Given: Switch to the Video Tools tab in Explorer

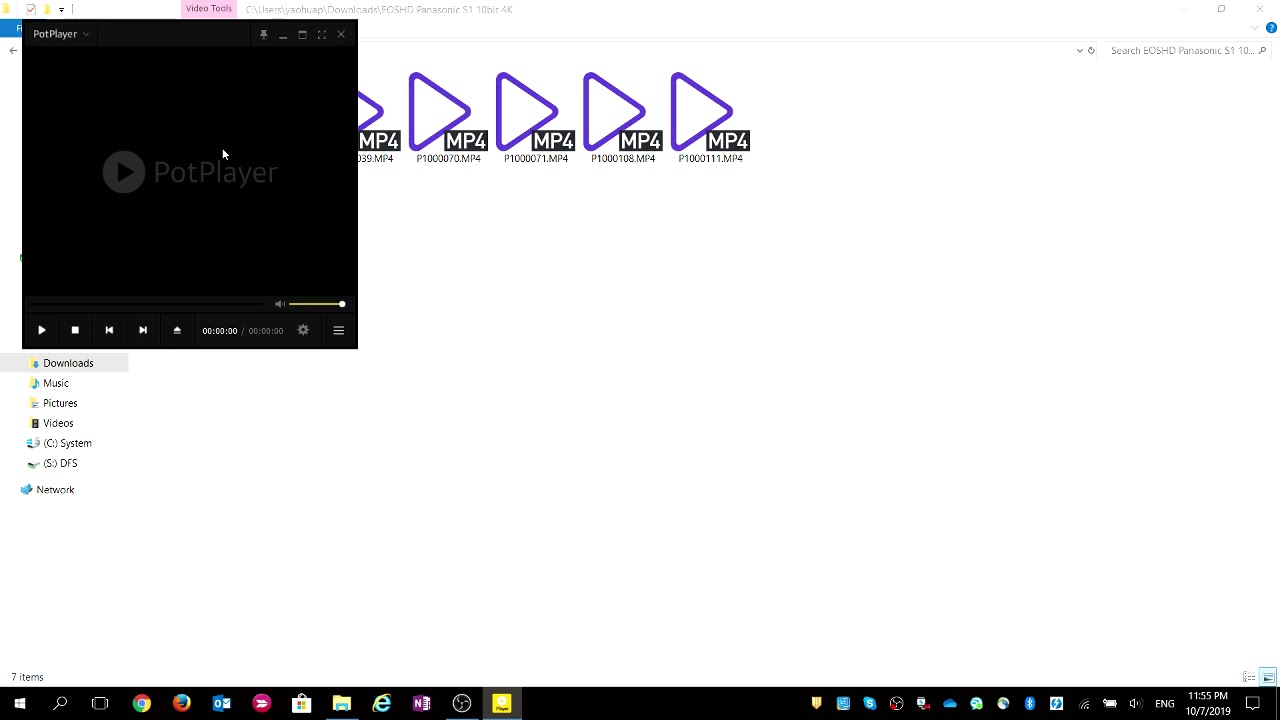Looking at the screenshot, I should [x=208, y=8].
